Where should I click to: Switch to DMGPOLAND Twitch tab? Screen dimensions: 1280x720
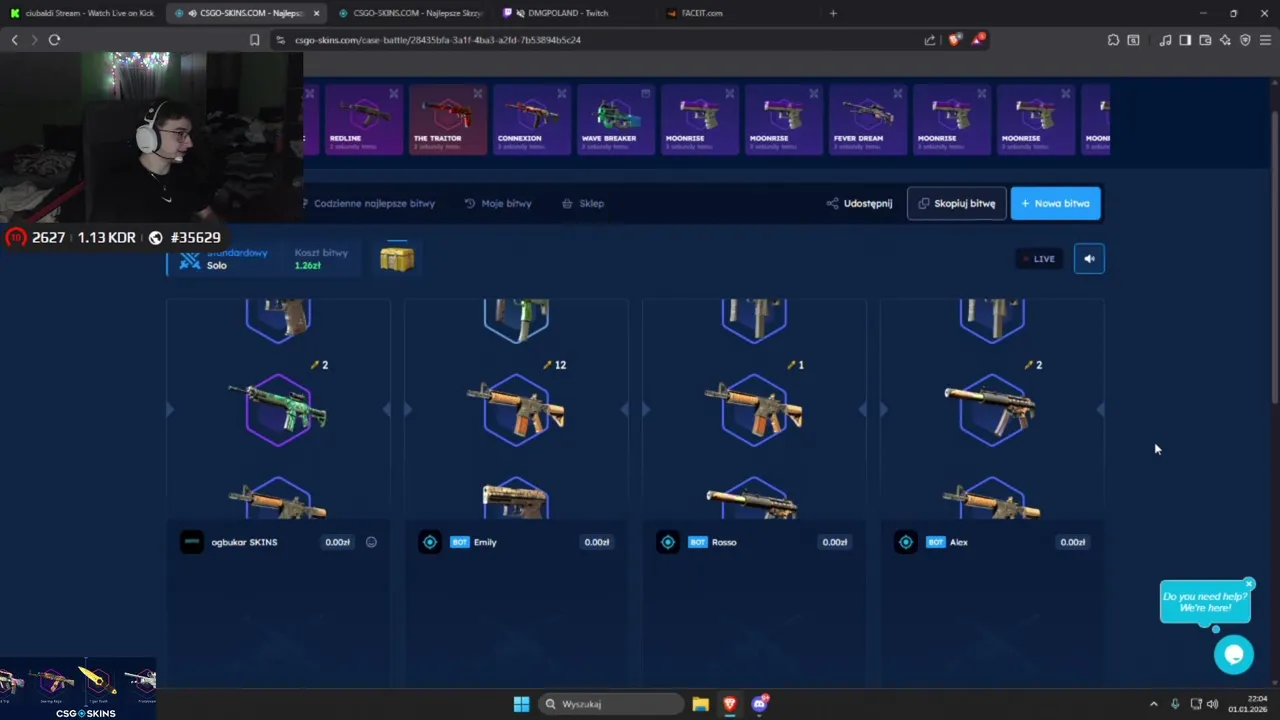coord(570,13)
